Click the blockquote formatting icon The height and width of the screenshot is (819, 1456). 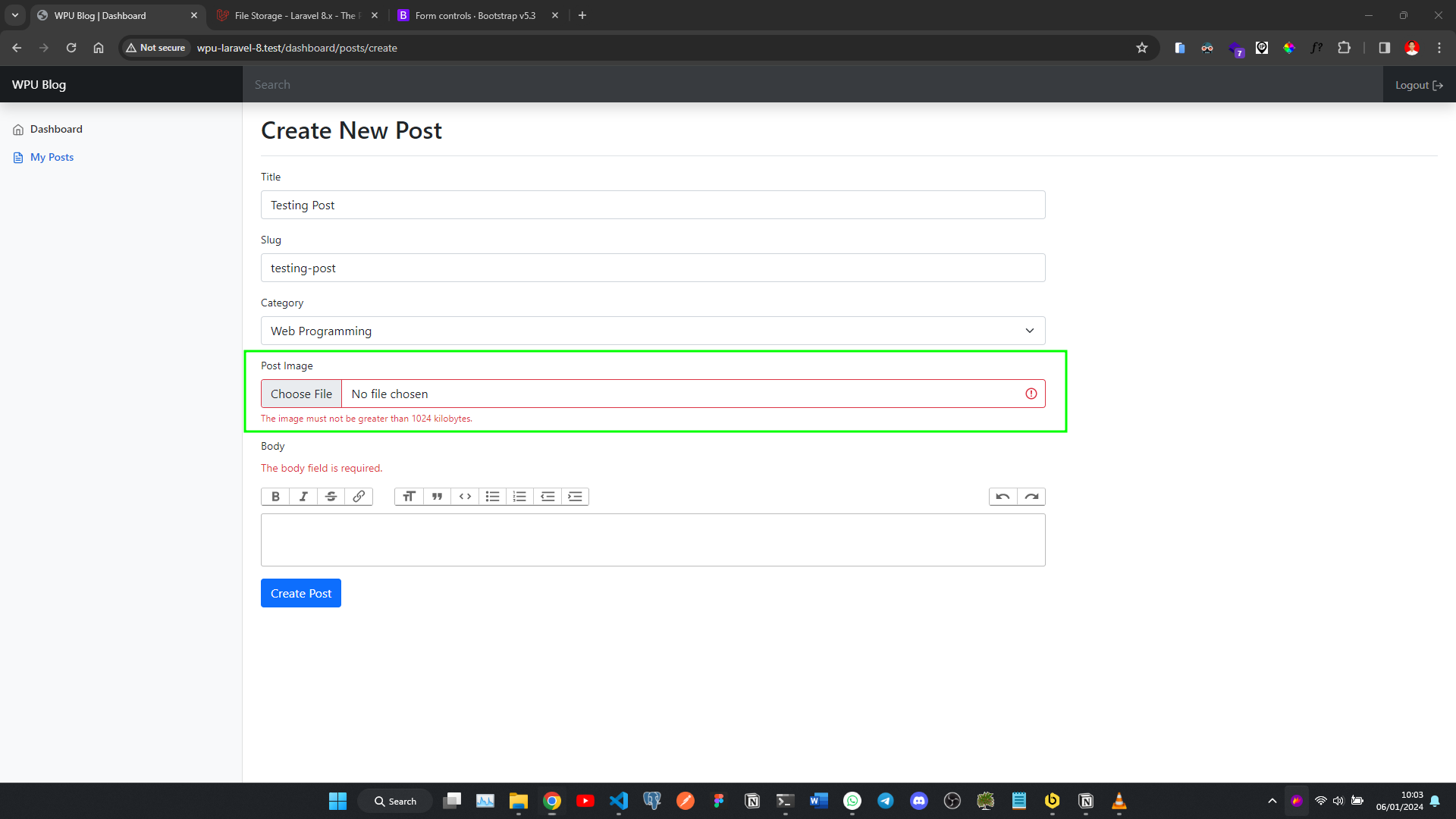(x=437, y=496)
